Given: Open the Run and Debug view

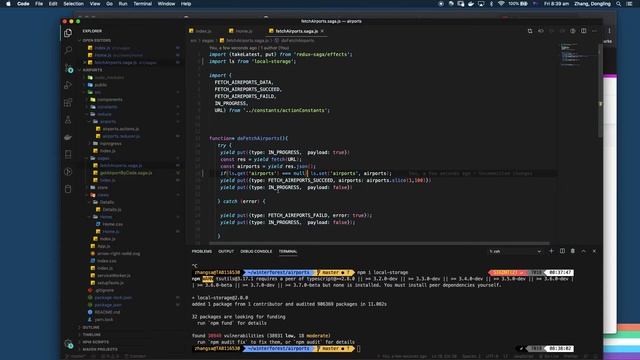Looking at the screenshot, I should click(68, 85).
